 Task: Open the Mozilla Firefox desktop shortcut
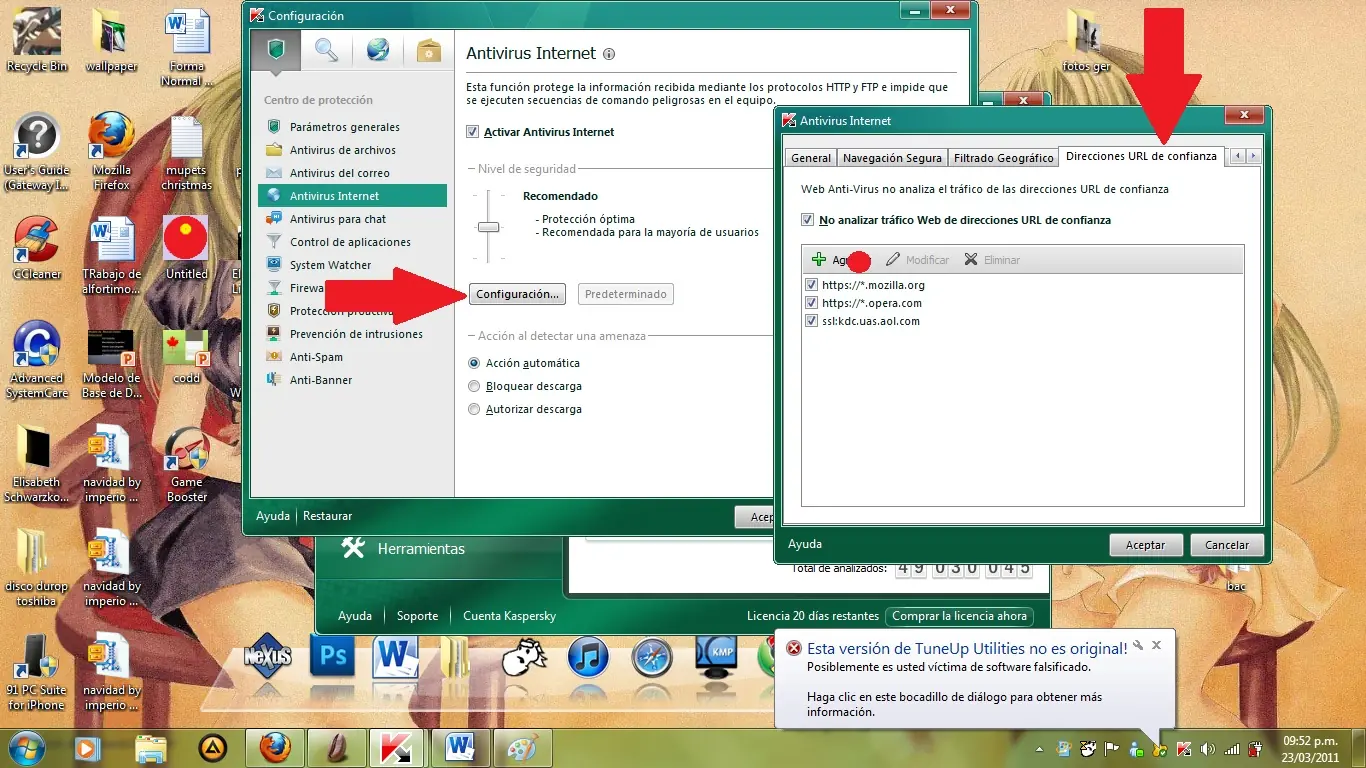(112, 151)
